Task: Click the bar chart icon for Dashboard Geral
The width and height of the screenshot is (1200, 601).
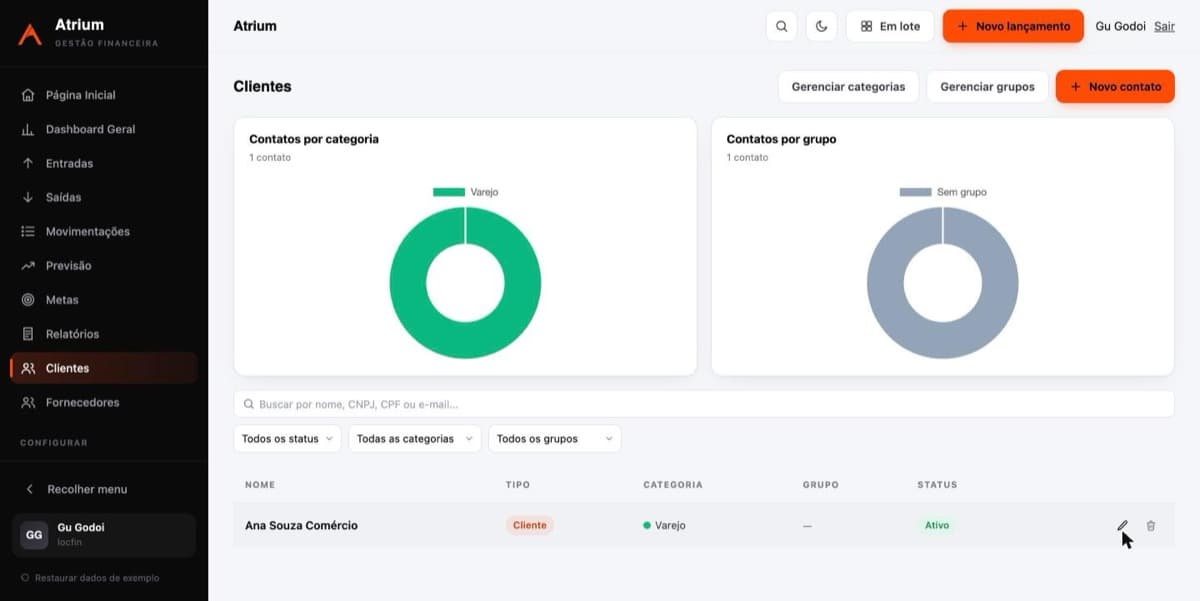Action: (x=28, y=129)
